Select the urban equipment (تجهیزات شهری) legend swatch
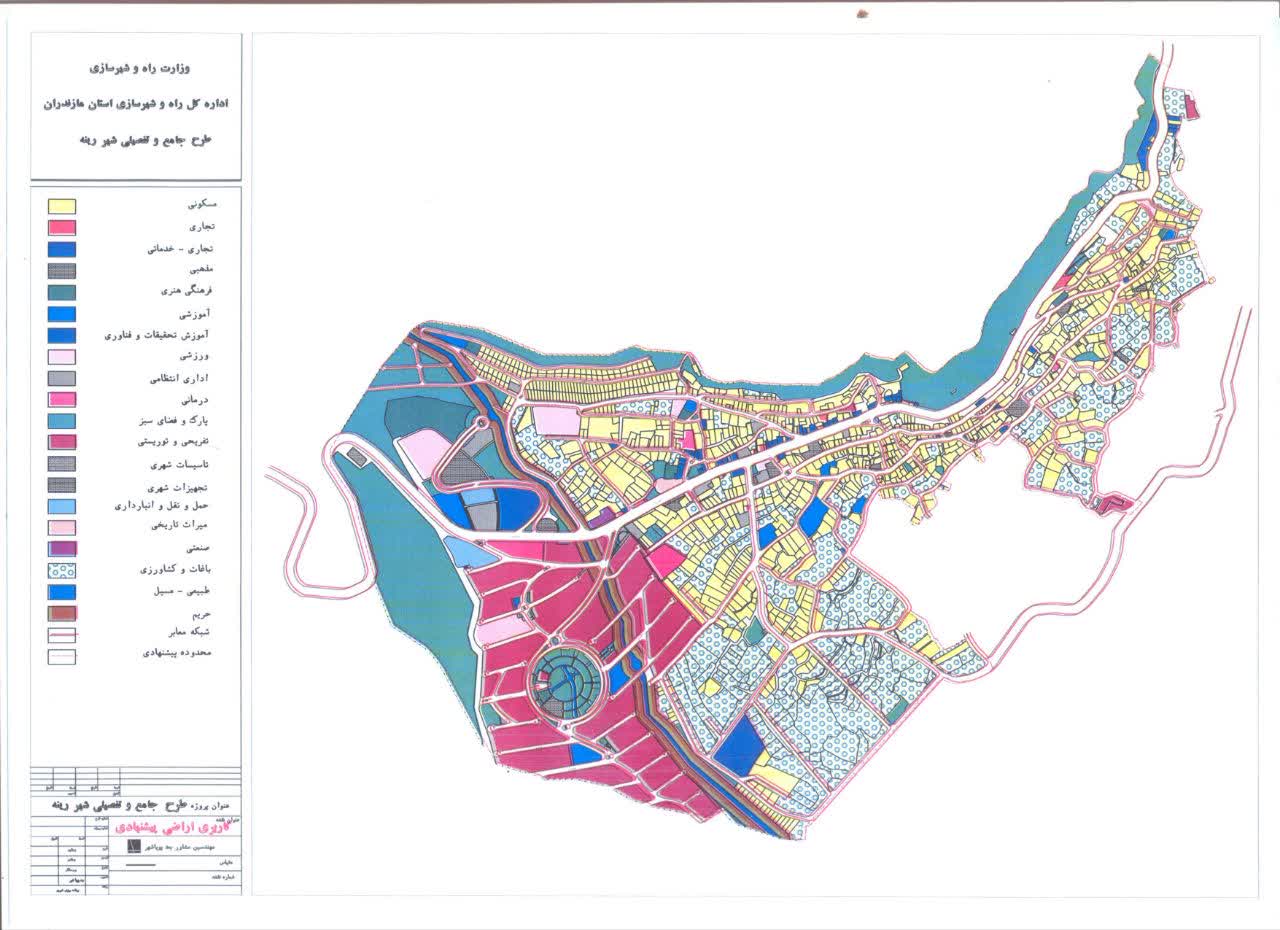 [x=63, y=485]
